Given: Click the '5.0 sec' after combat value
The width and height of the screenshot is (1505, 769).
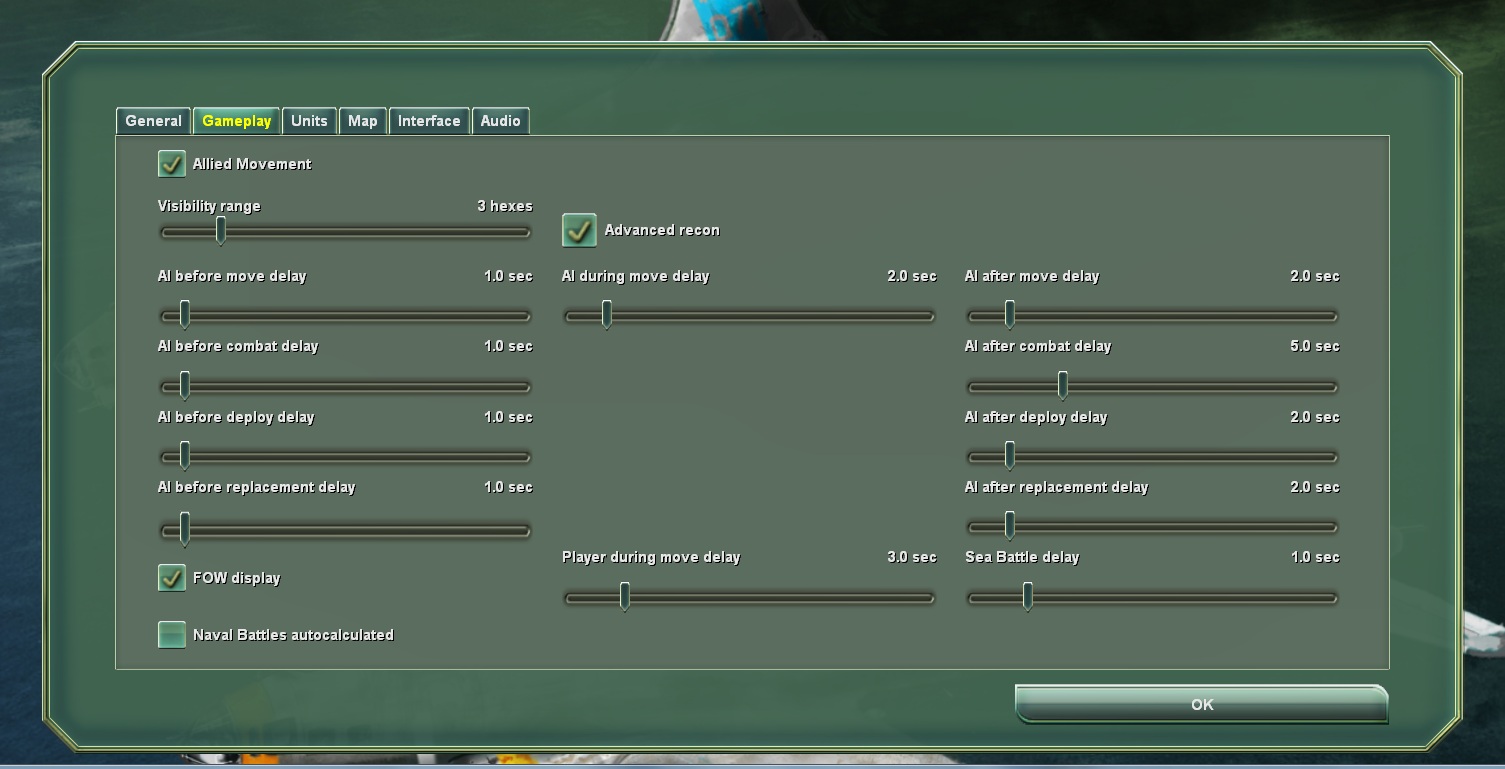Looking at the screenshot, I should (x=1315, y=346).
